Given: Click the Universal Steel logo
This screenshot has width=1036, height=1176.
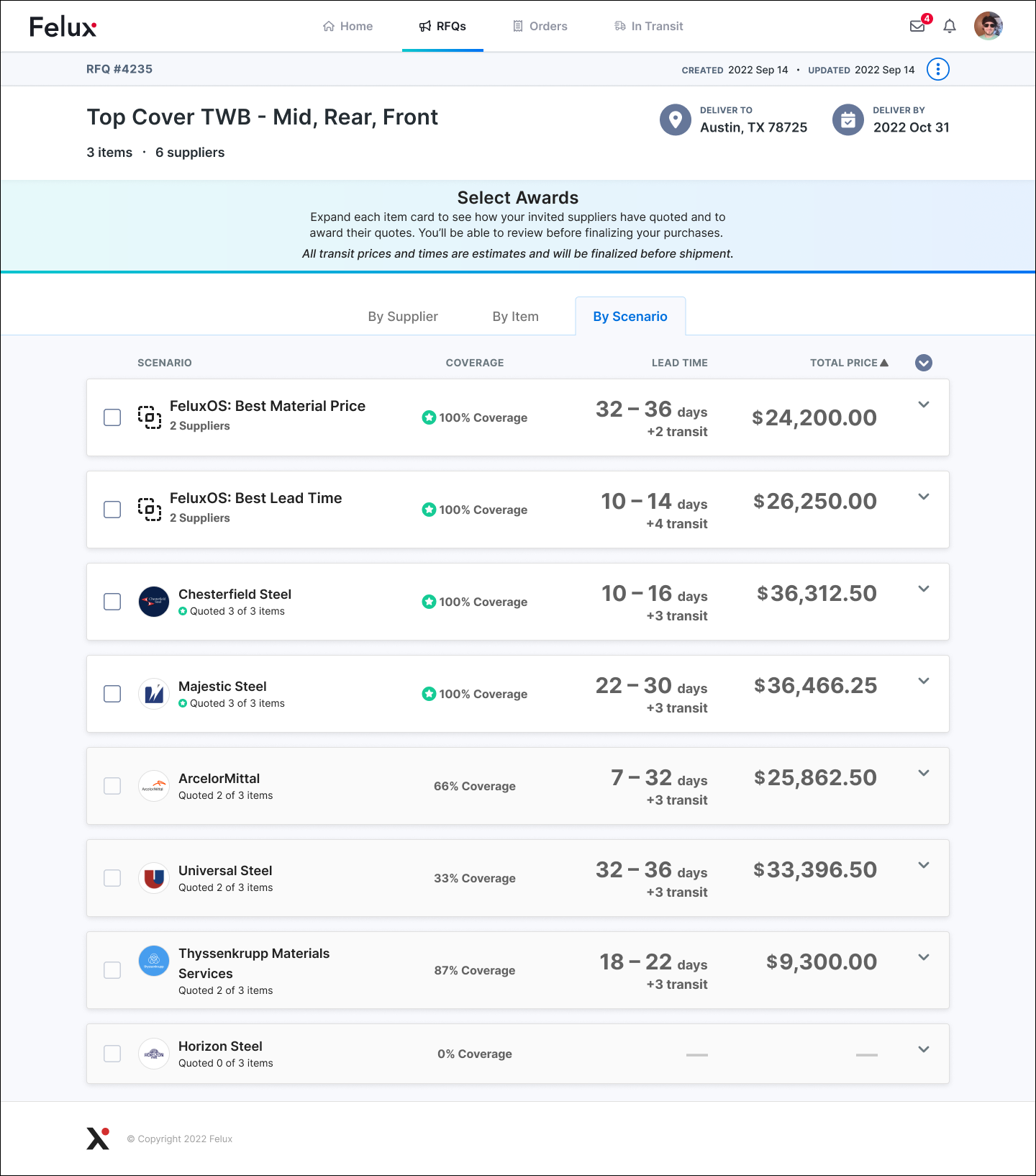Looking at the screenshot, I should pyautogui.click(x=154, y=878).
